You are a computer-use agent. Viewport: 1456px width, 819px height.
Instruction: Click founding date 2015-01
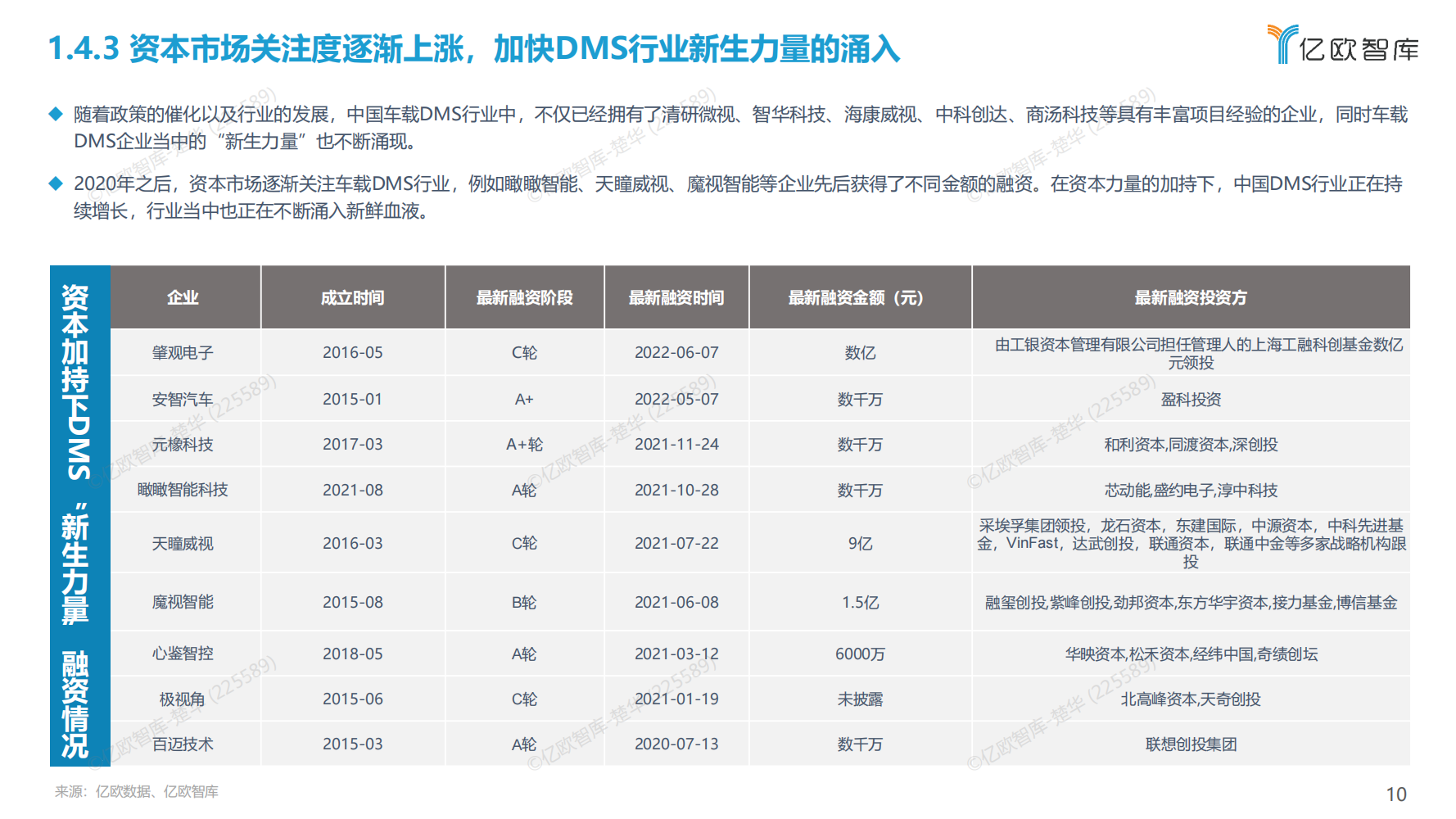(352, 399)
